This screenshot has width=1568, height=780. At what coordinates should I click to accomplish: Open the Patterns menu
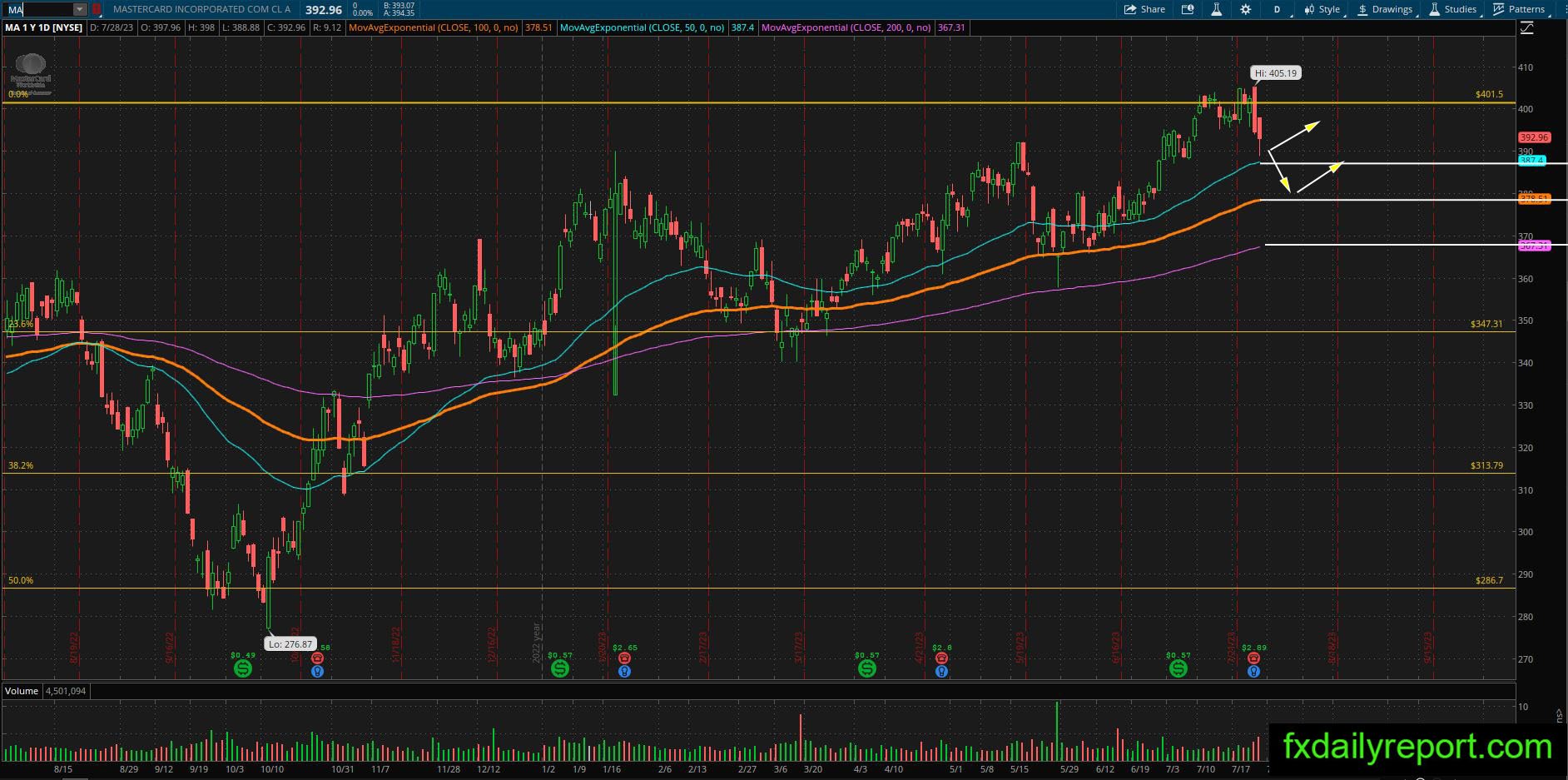click(x=1521, y=9)
